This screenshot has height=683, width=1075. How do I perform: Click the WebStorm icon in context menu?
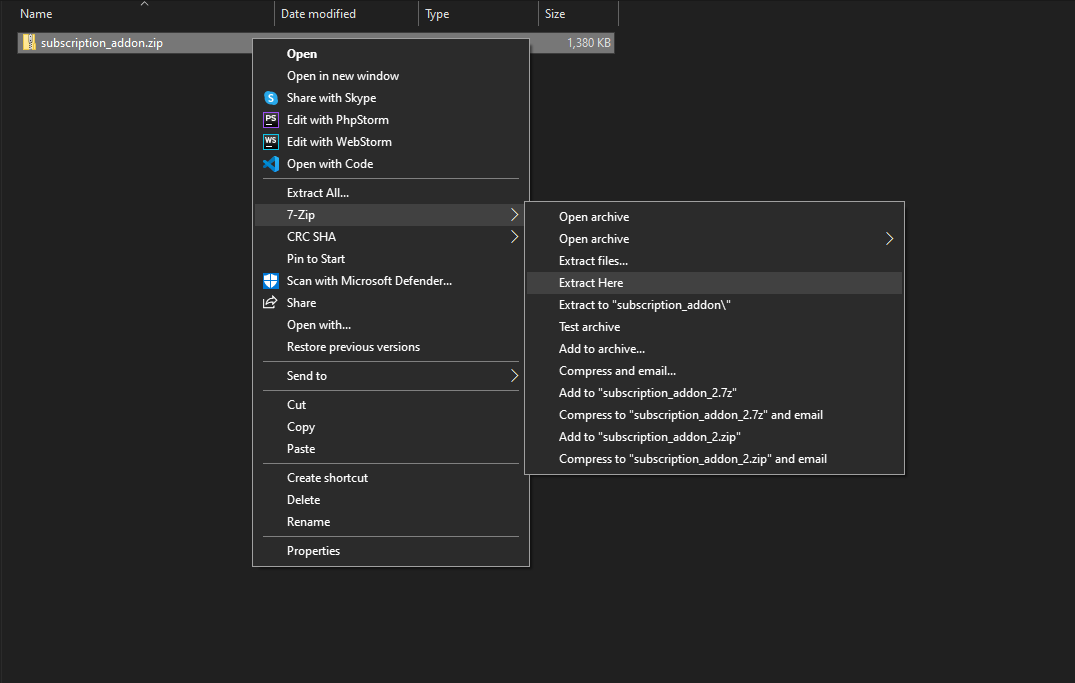(270, 142)
